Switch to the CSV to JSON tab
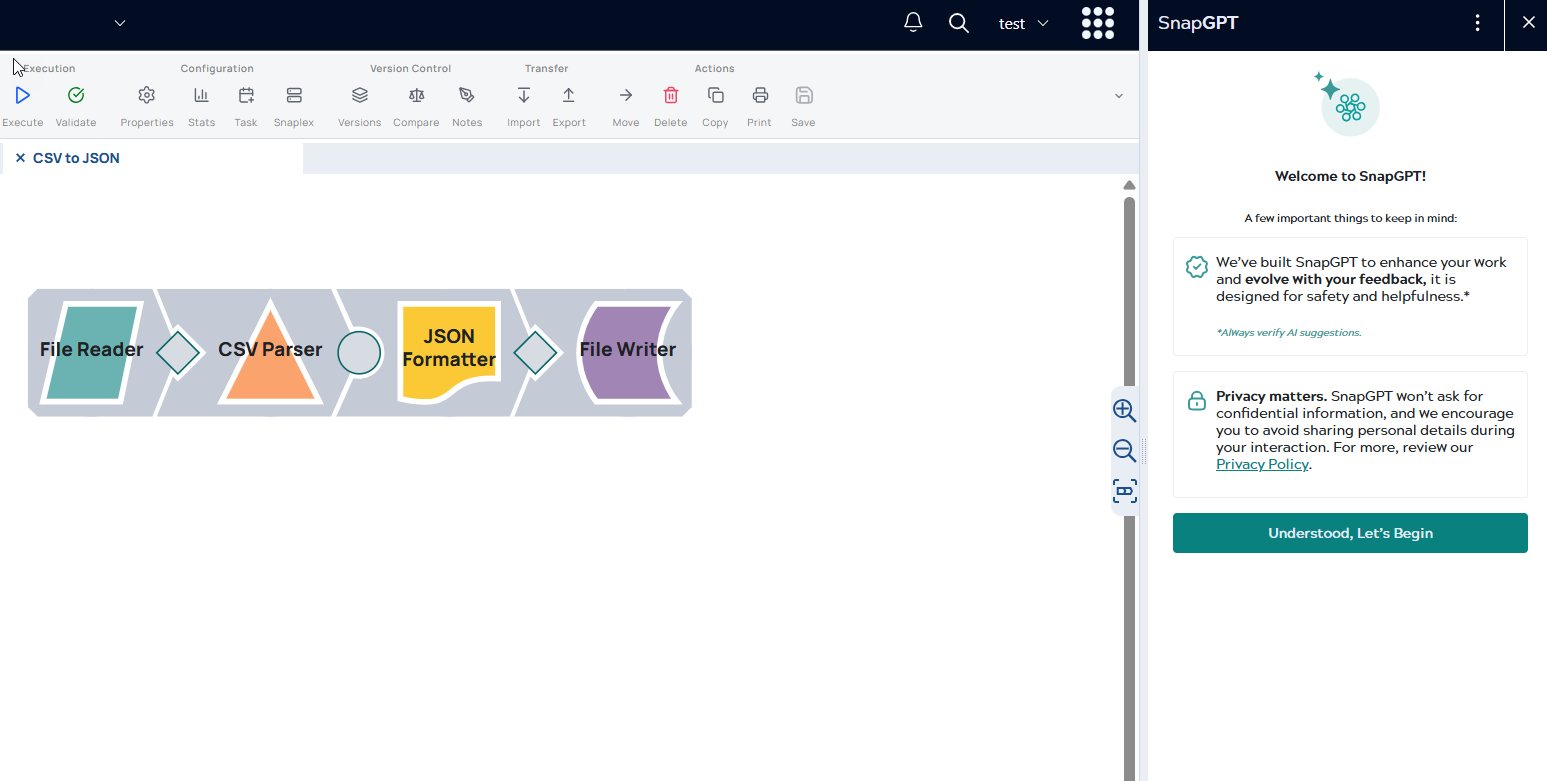Image resolution: width=1547 pixels, height=781 pixels. pos(78,158)
